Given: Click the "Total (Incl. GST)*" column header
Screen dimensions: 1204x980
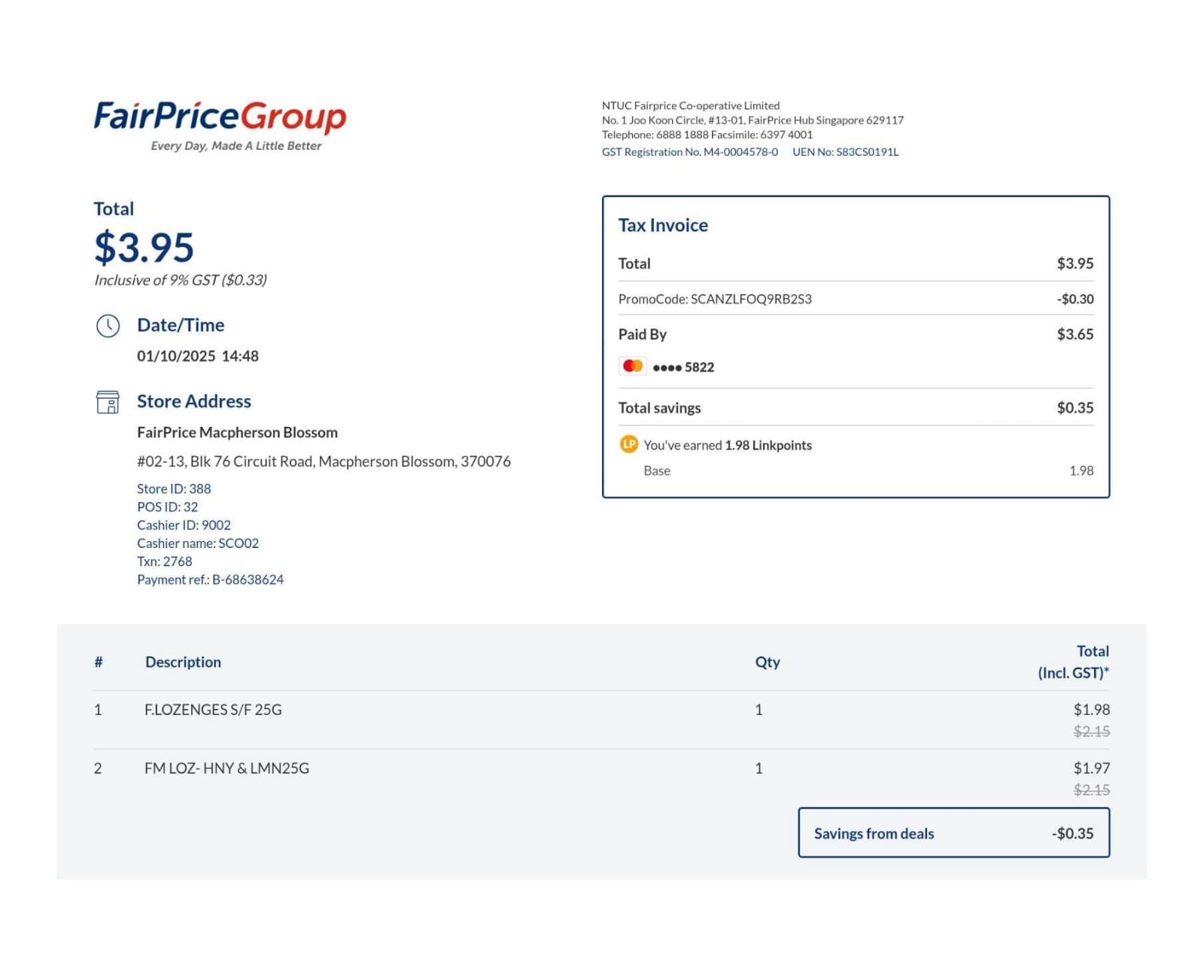Looking at the screenshot, I should click(x=1074, y=662).
